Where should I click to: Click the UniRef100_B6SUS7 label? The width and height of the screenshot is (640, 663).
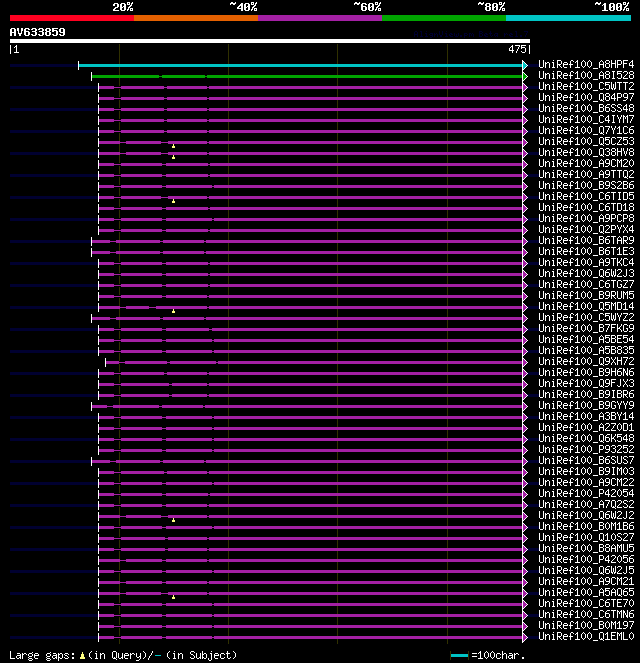(x=586, y=460)
